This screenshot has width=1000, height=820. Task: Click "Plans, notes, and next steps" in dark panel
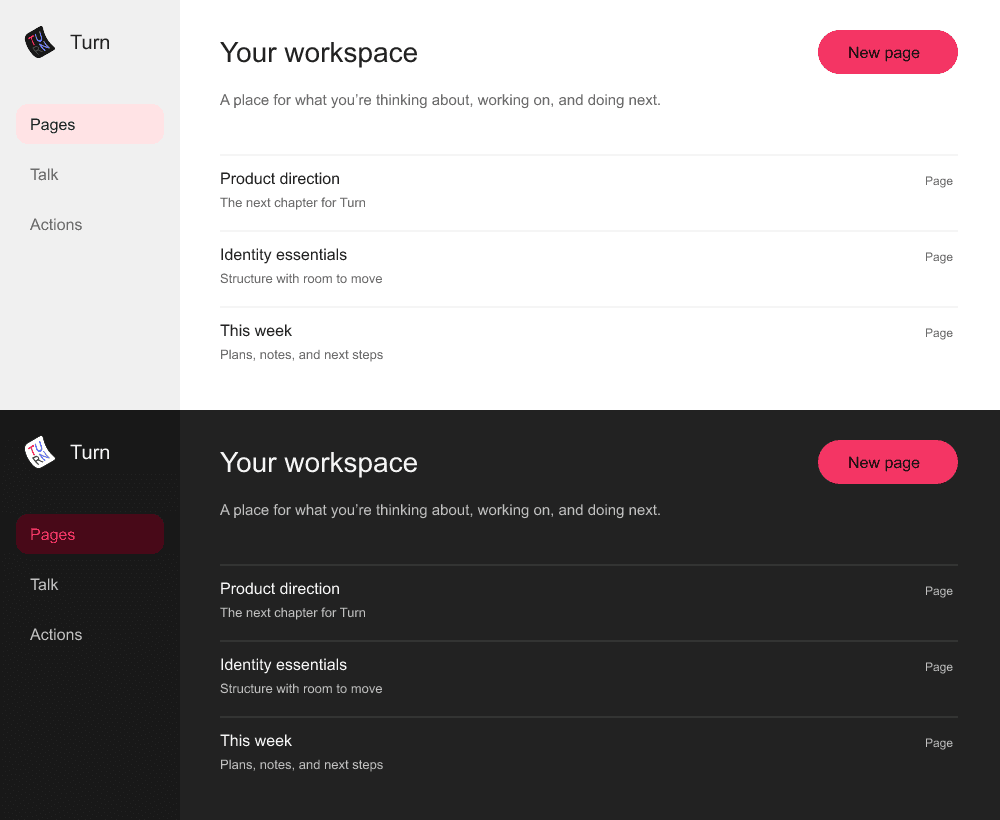302,765
